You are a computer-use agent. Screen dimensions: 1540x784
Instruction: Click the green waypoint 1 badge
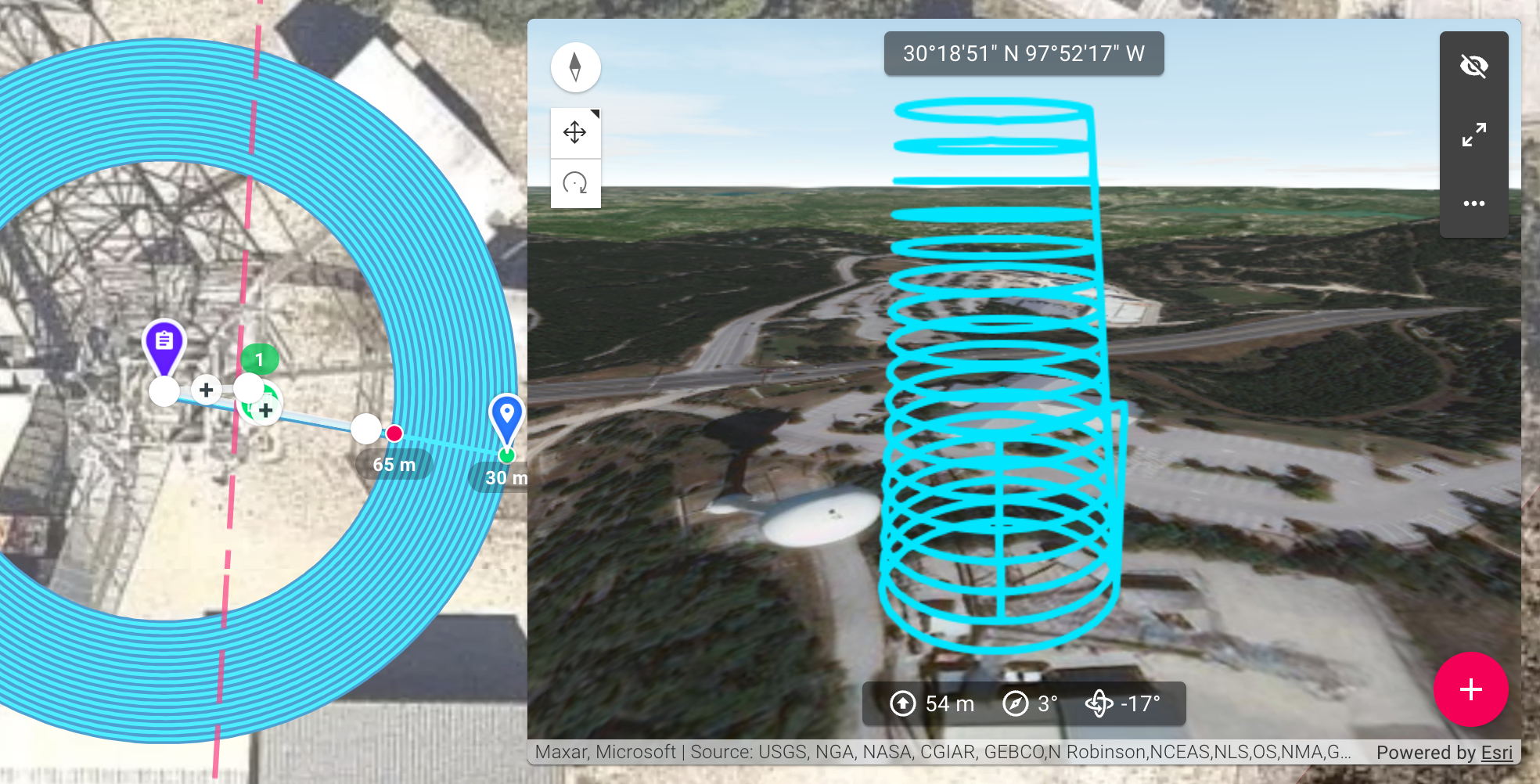click(260, 359)
